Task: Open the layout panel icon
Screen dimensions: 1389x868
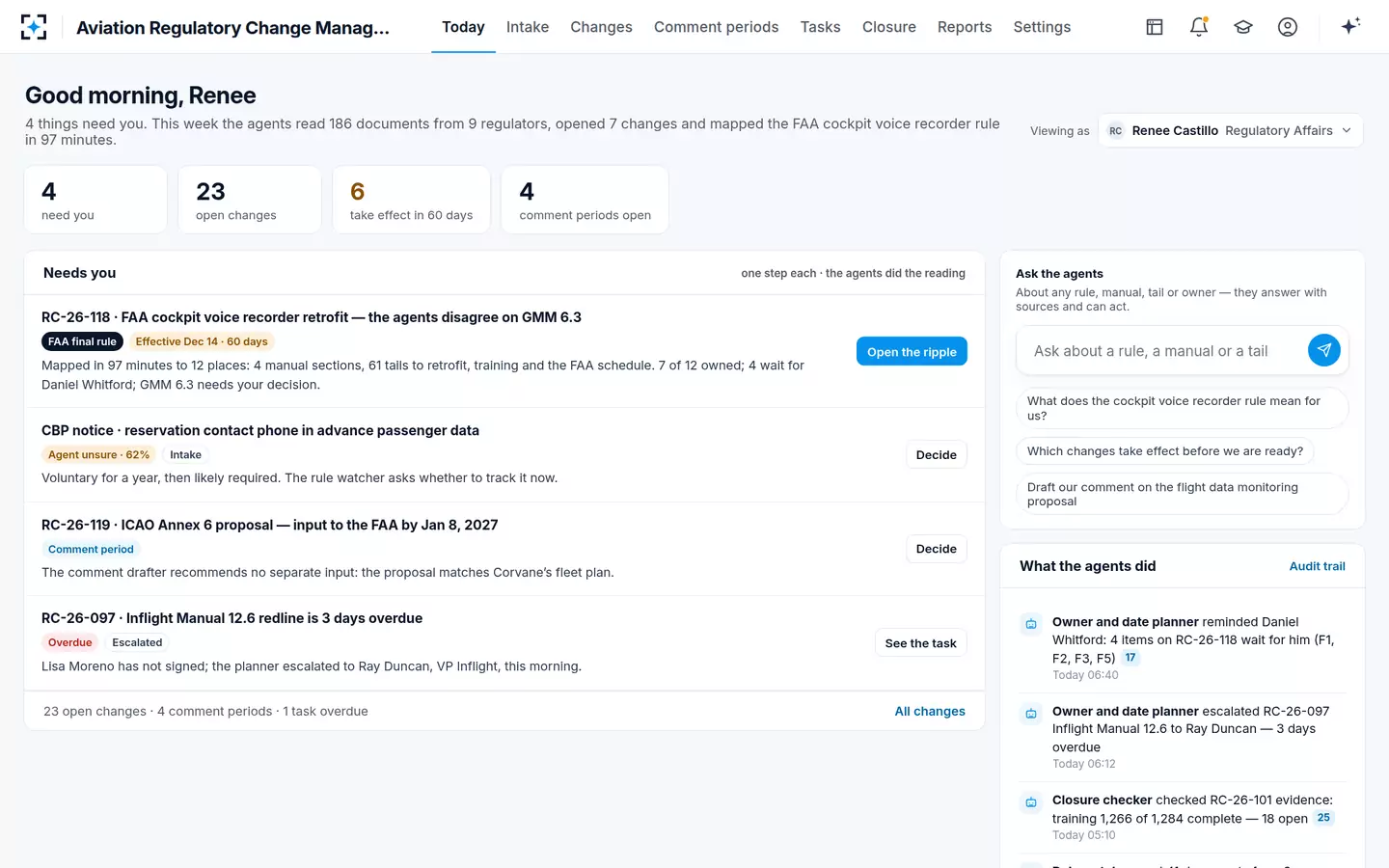Action: tap(1155, 27)
